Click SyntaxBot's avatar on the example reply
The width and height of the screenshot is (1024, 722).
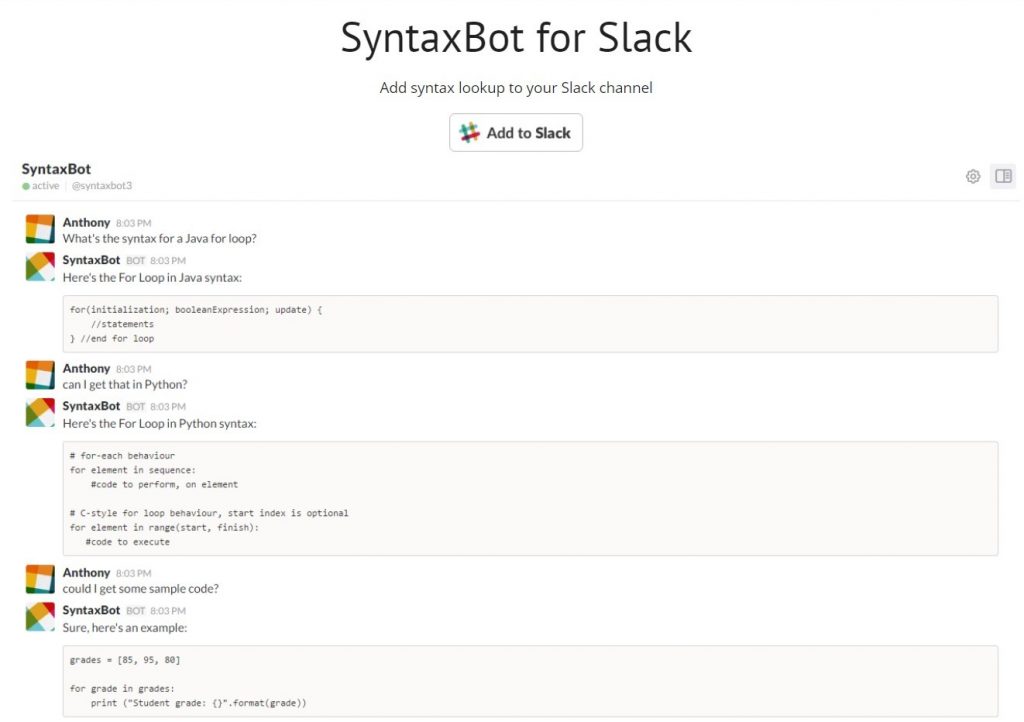40,617
